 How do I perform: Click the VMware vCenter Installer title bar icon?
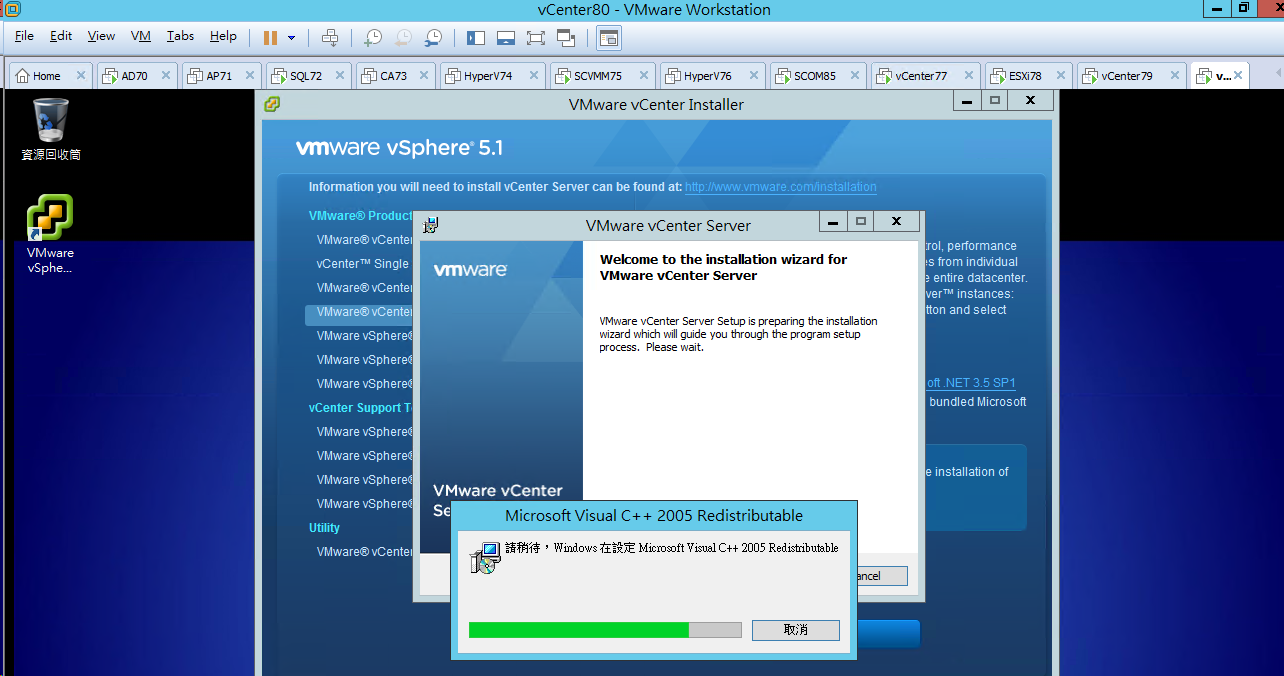[x=272, y=104]
